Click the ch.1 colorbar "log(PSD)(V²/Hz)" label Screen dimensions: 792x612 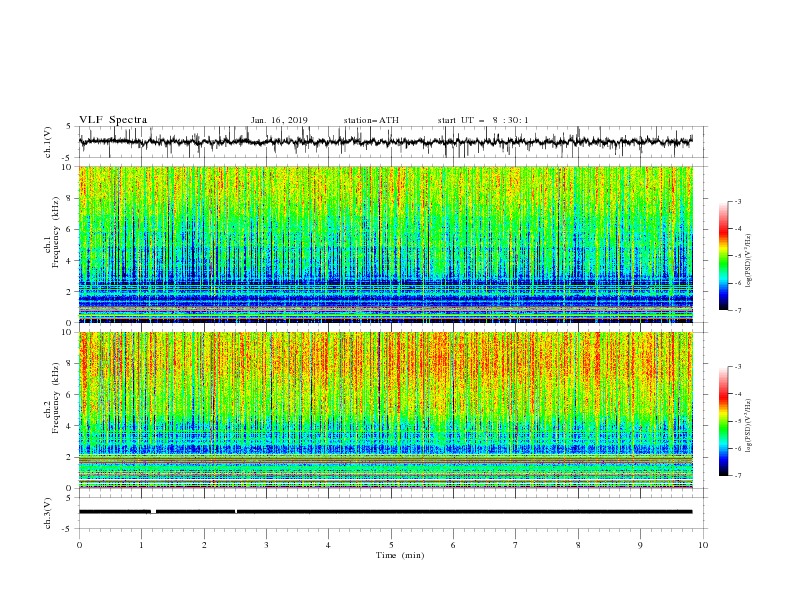[748, 261]
